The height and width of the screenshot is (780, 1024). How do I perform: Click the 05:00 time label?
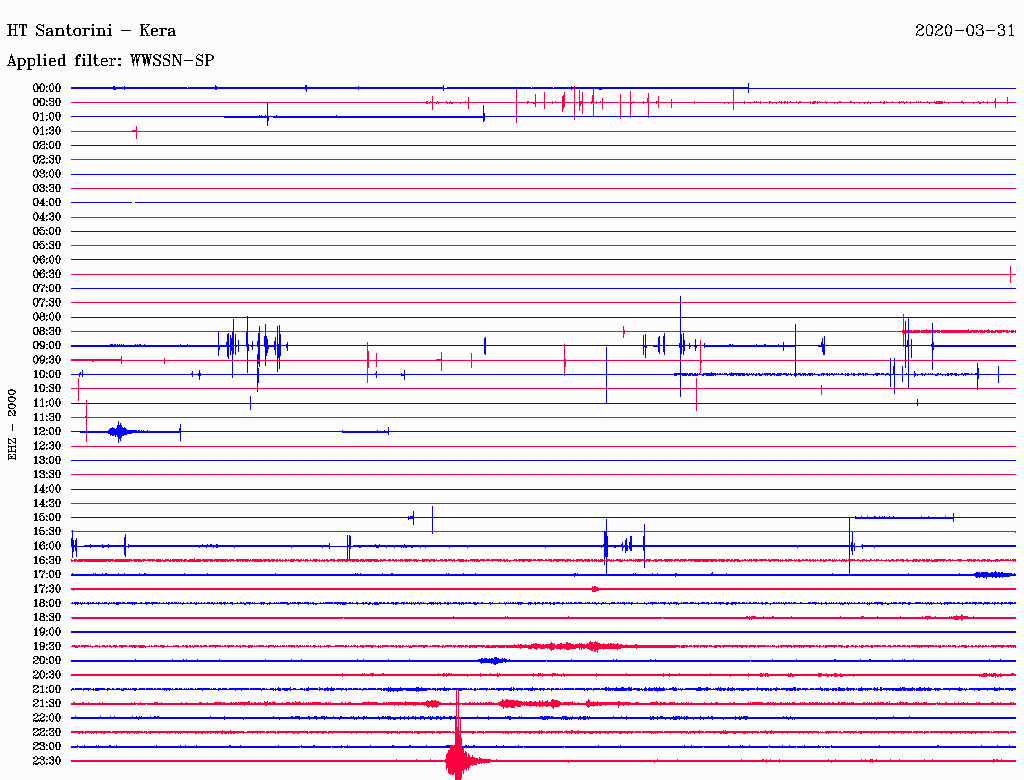click(47, 231)
